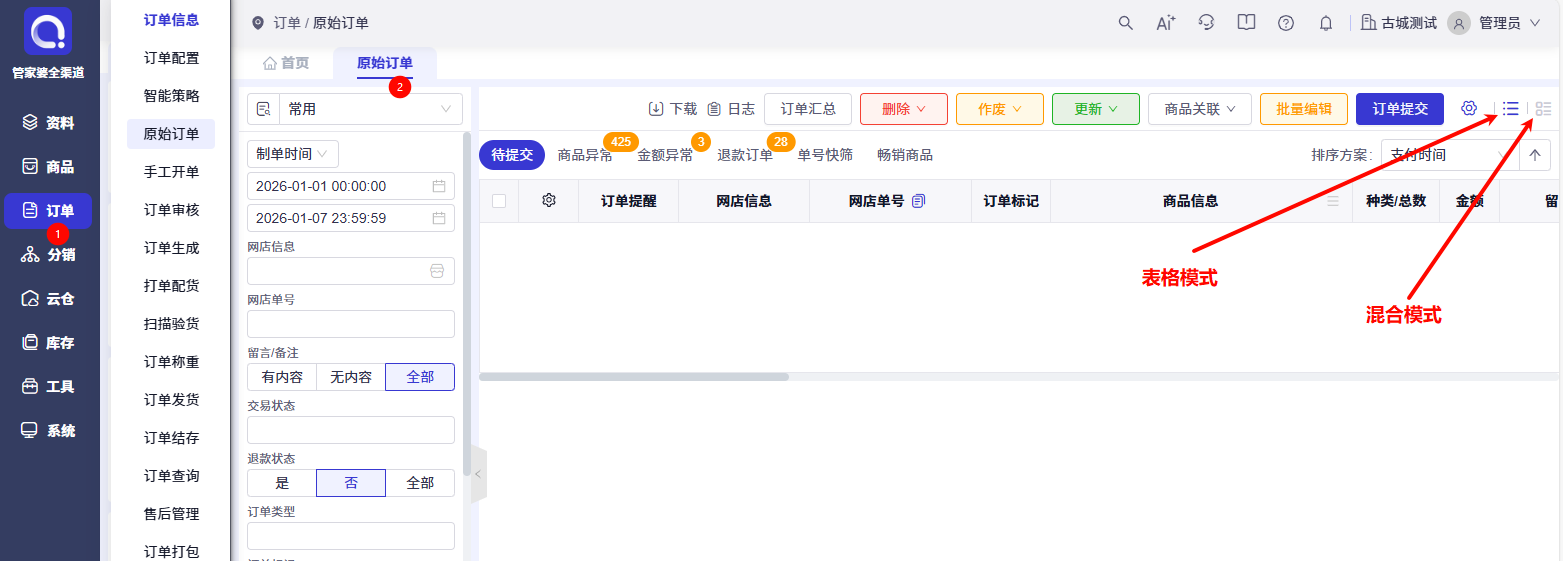
Task: Click the filter scheme icon beside 常用
Action: click(x=264, y=109)
